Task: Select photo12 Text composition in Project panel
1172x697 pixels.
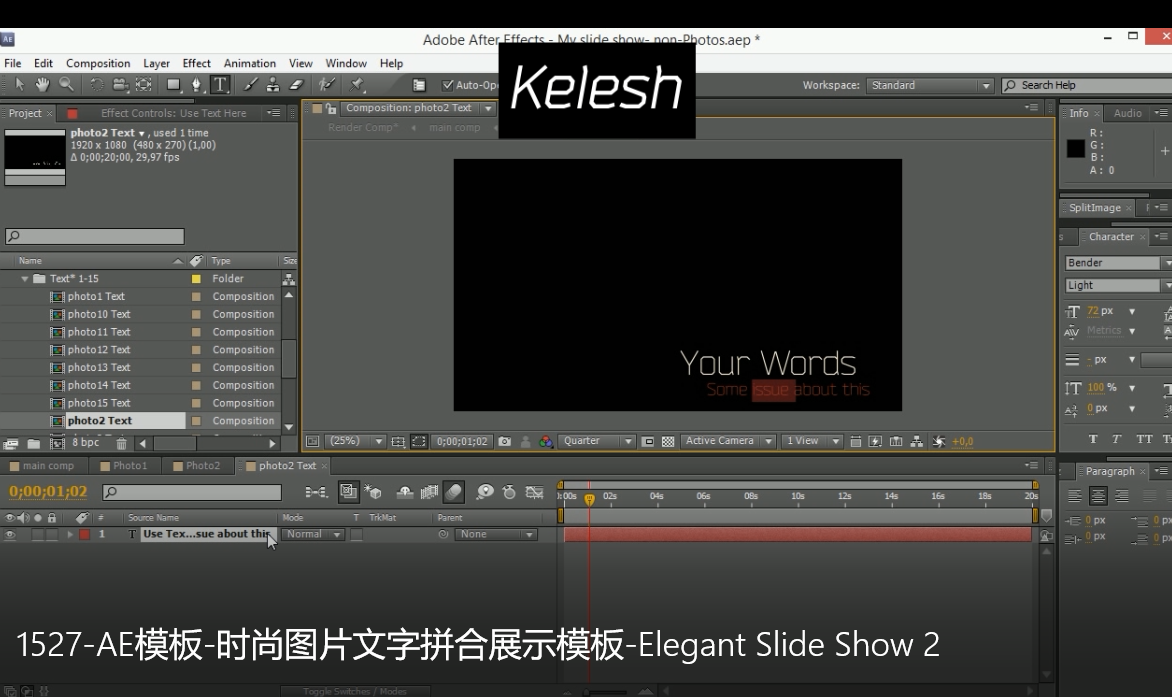Action: pos(99,350)
